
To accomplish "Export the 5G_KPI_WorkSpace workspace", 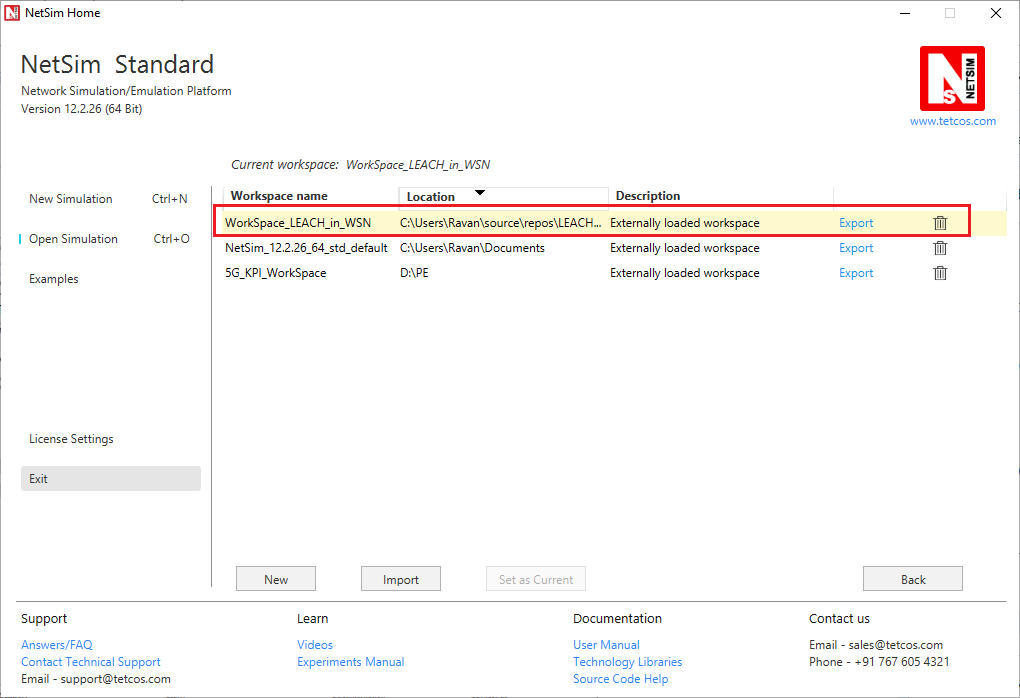I will pyautogui.click(x=855, y=273).
